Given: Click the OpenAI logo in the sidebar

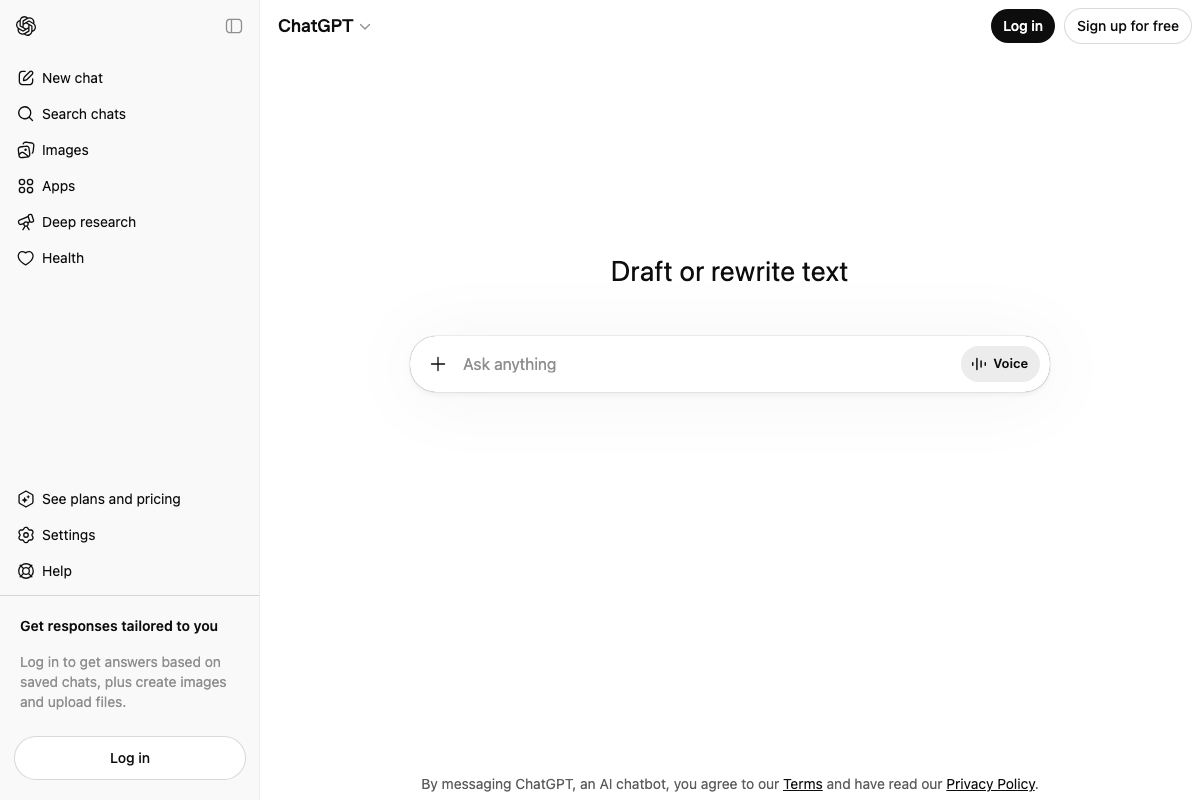Looking at the screenshot, I should click(27, 26).
